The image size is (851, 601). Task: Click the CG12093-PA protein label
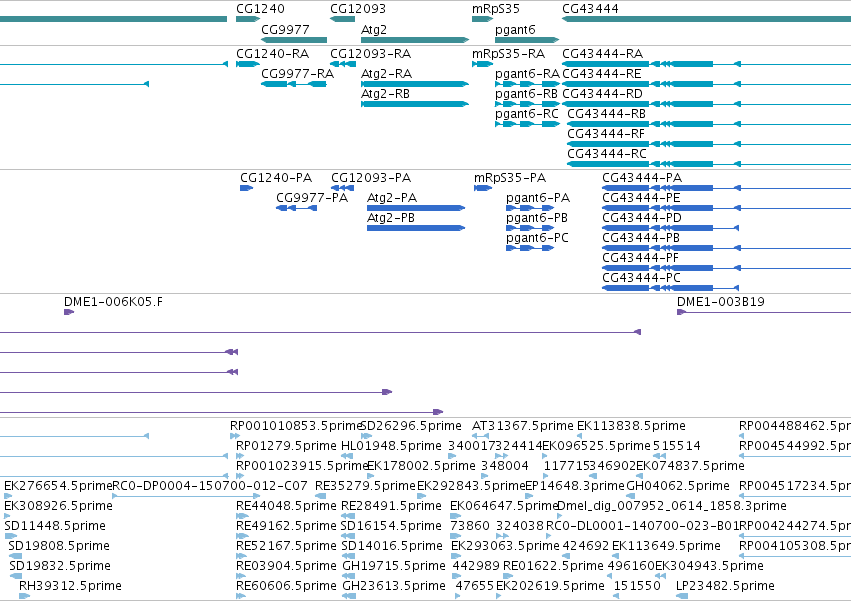[x=371, y=178]
